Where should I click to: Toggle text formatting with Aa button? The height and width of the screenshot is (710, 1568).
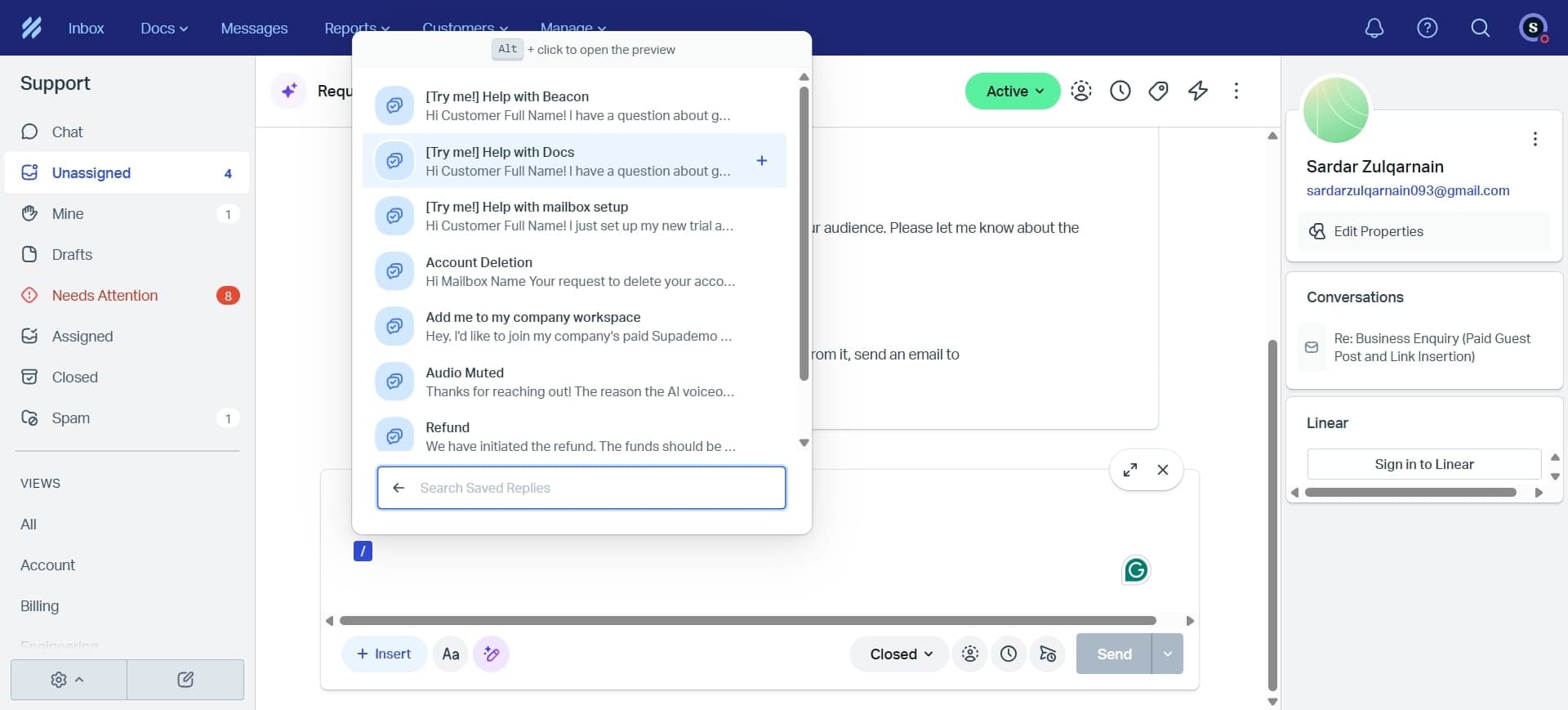pyautogui.click(x=450, y=654)
